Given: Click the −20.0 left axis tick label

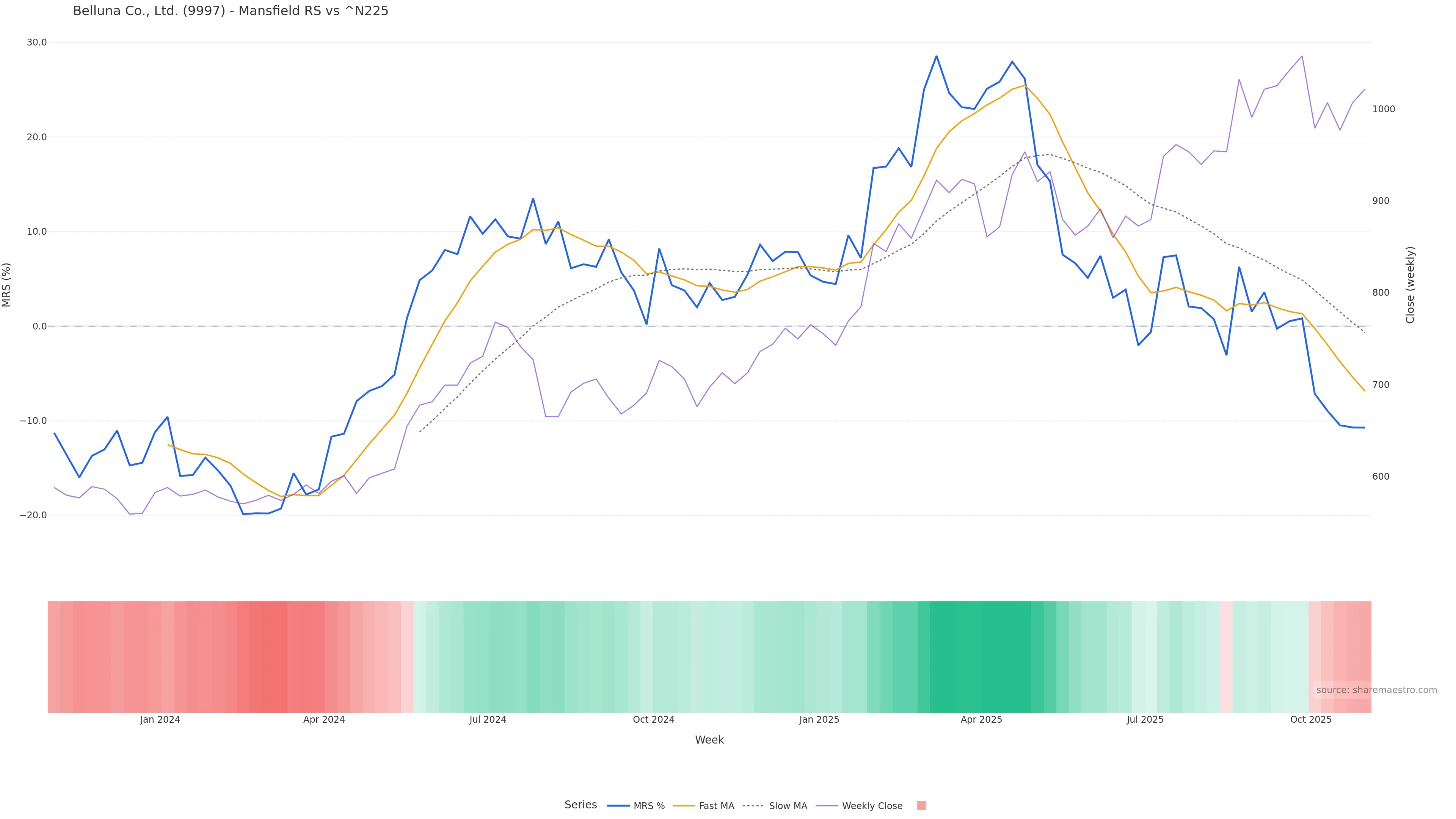Looking at the screenshot, I should coord(33,515).
